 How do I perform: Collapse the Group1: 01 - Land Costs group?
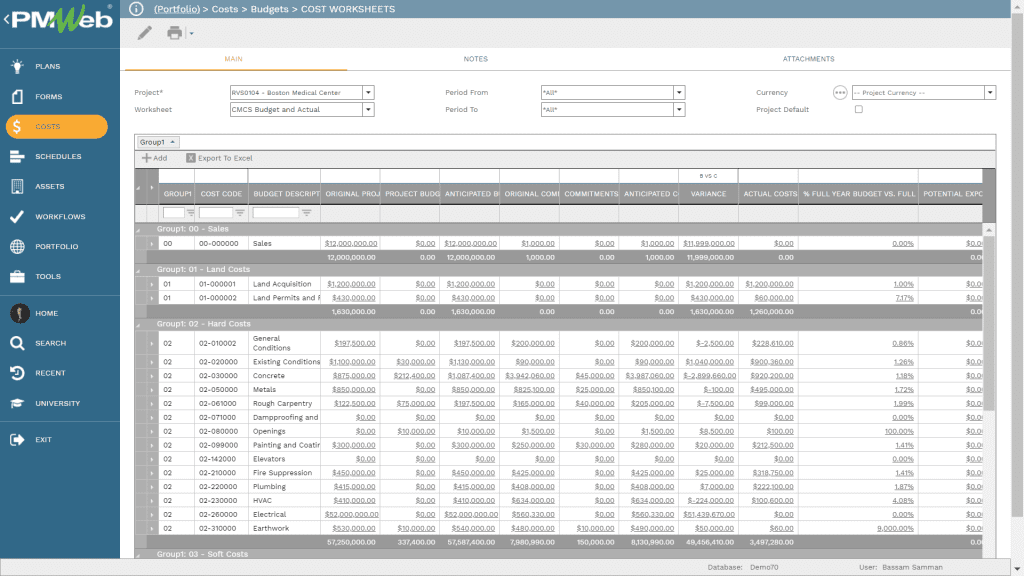[138, 270]
